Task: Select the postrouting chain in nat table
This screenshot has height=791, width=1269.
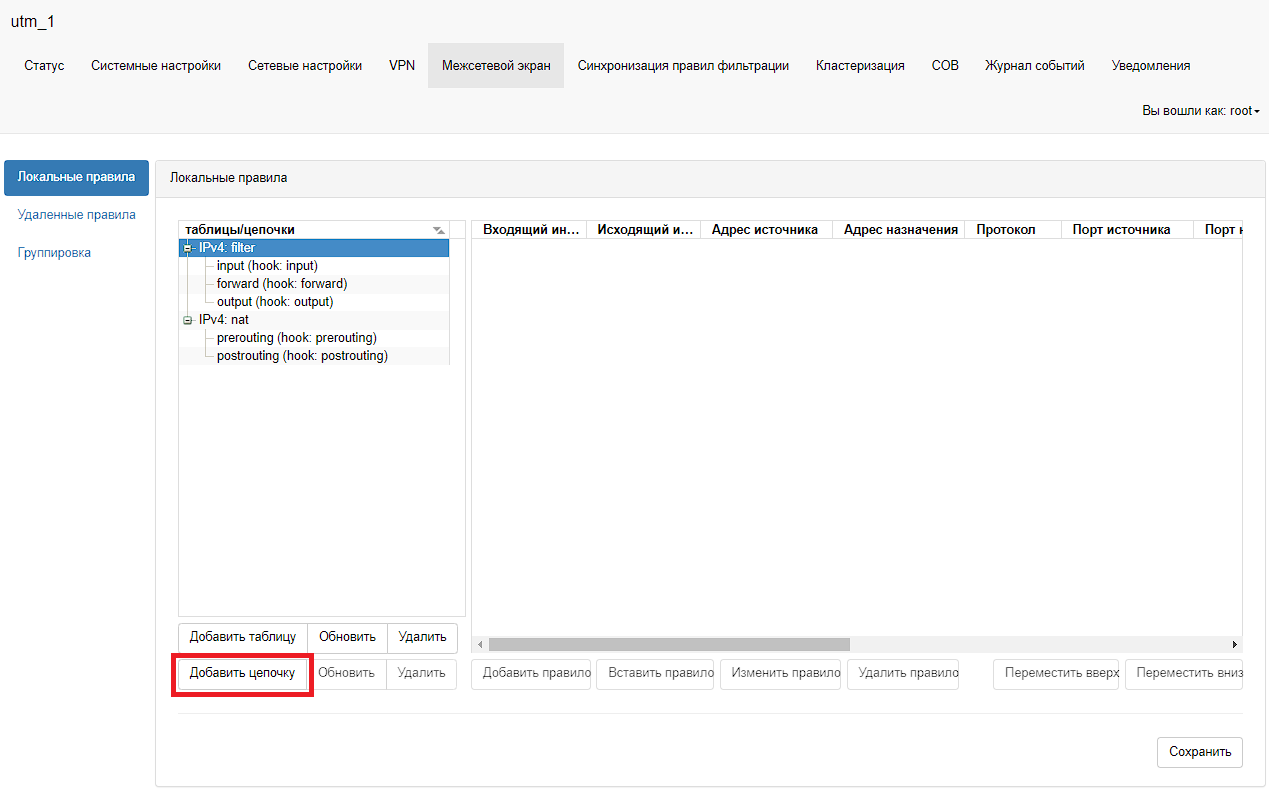Action: coord(302,356)
